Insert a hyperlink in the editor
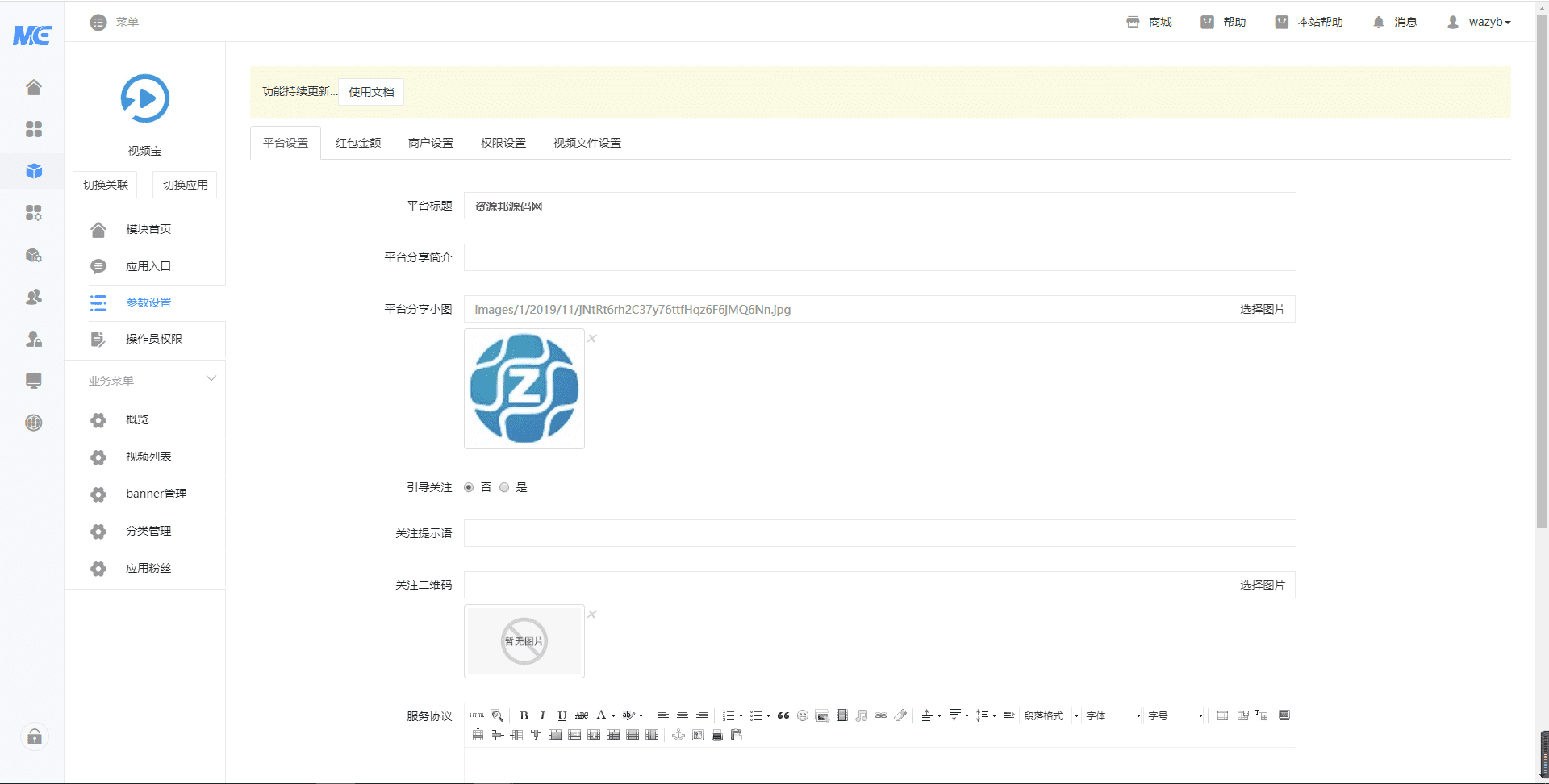This screenshot has width=1549, height=784. [881, 715]
